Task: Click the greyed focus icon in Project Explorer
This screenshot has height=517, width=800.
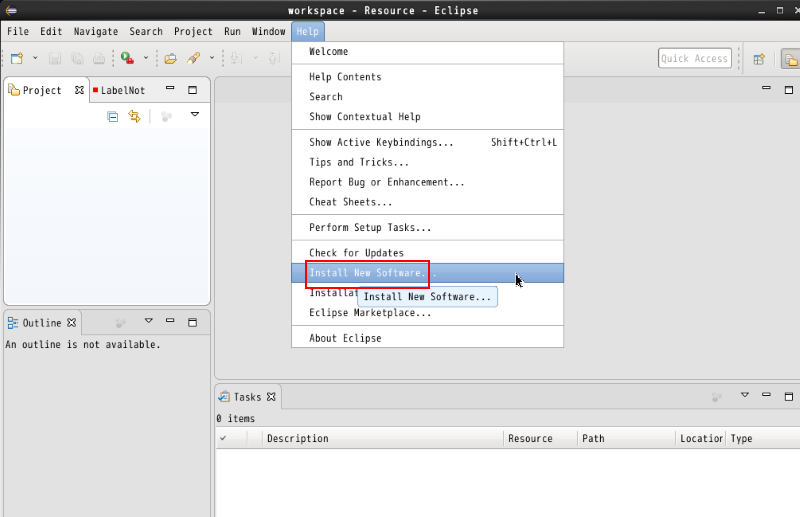Action: 166,117
